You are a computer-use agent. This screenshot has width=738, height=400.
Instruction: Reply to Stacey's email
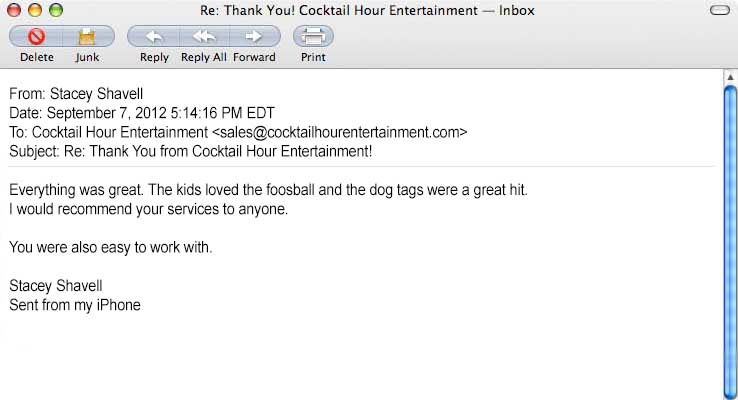154,37
